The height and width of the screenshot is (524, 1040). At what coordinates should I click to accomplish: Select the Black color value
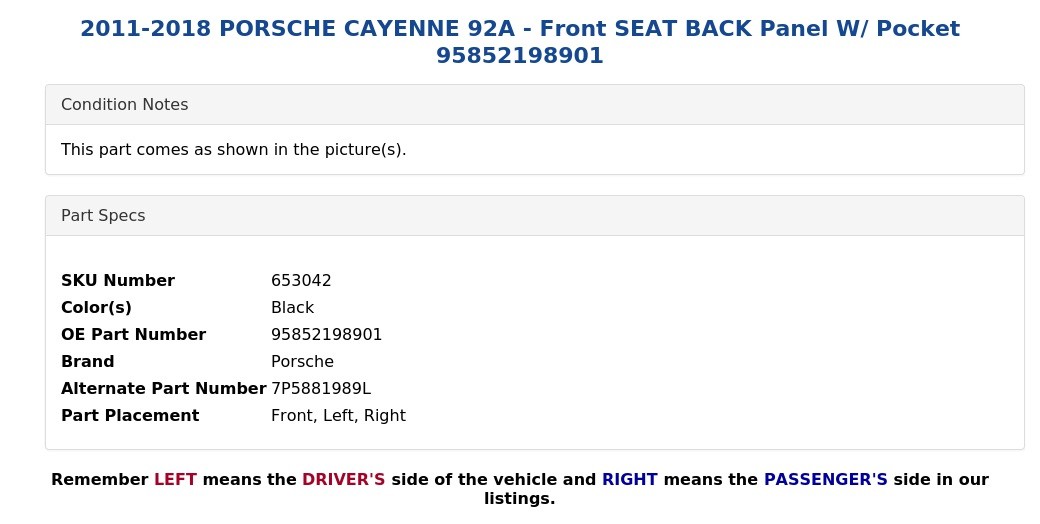point(292,308)
